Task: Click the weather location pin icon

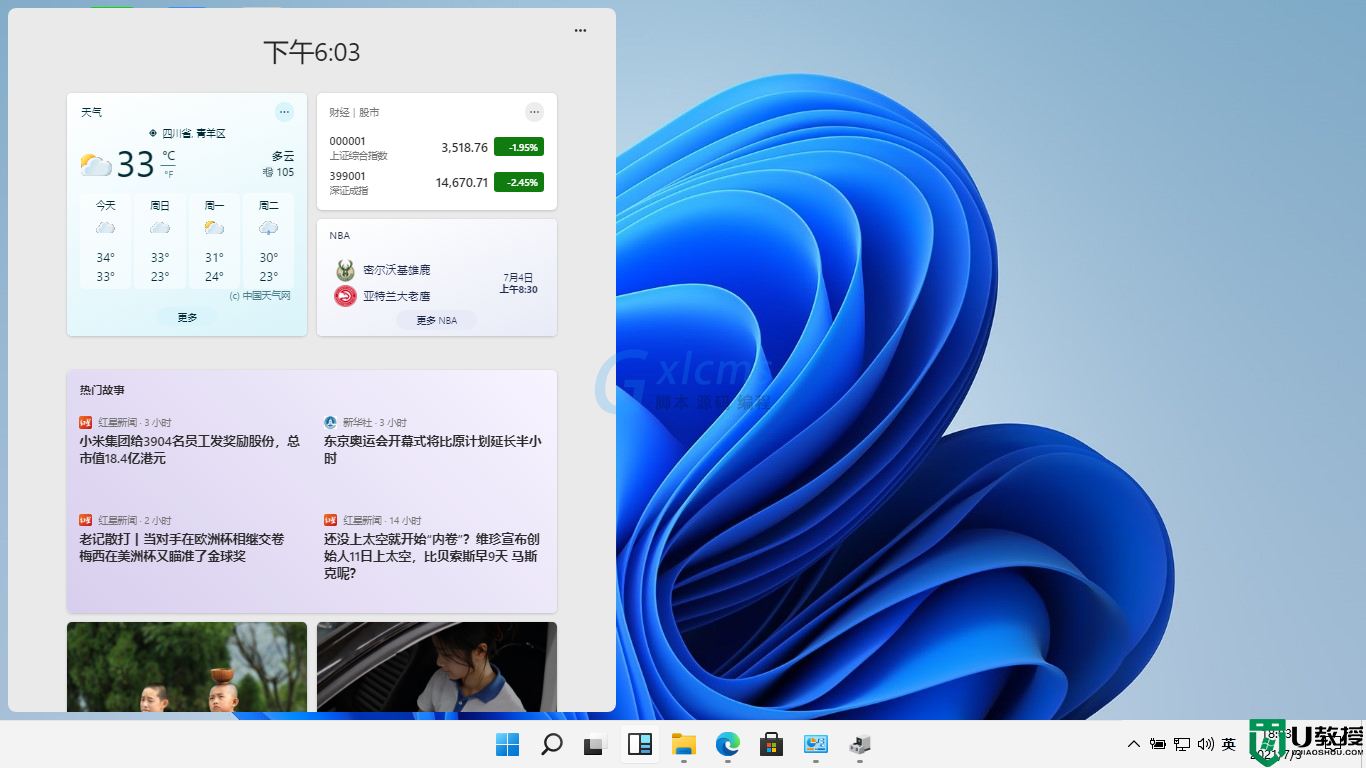Action: [153, 133]
